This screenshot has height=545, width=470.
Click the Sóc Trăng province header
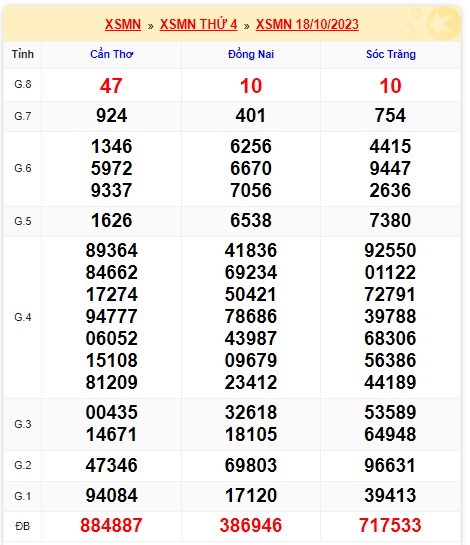(x=391, y=54)
